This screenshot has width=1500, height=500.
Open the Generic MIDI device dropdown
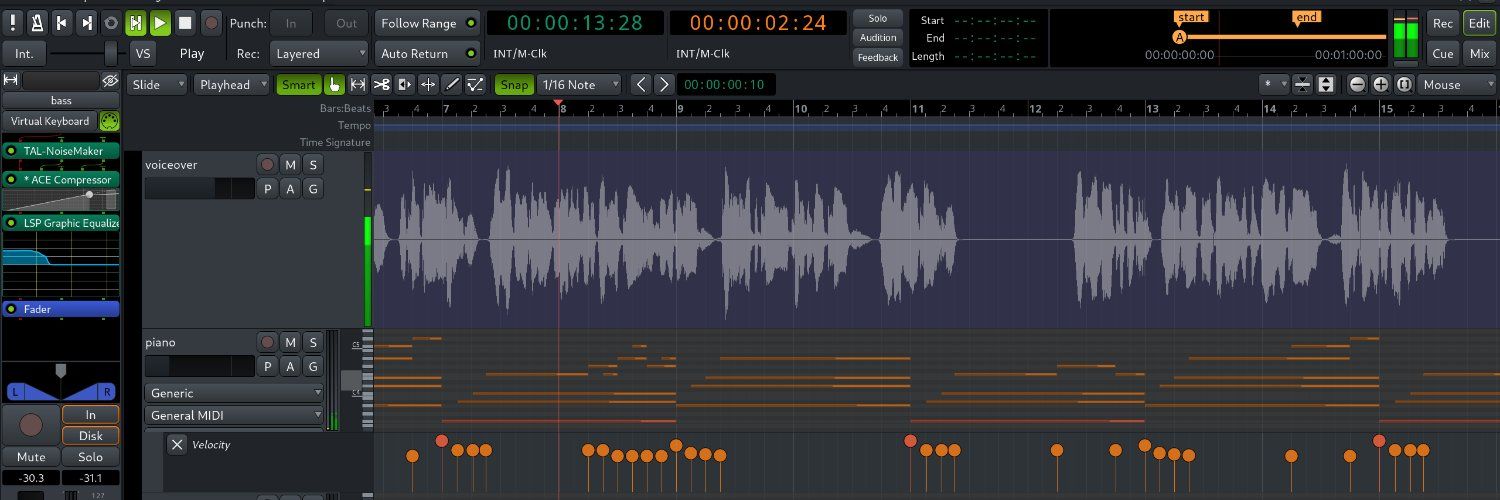(x=235, y=393)
